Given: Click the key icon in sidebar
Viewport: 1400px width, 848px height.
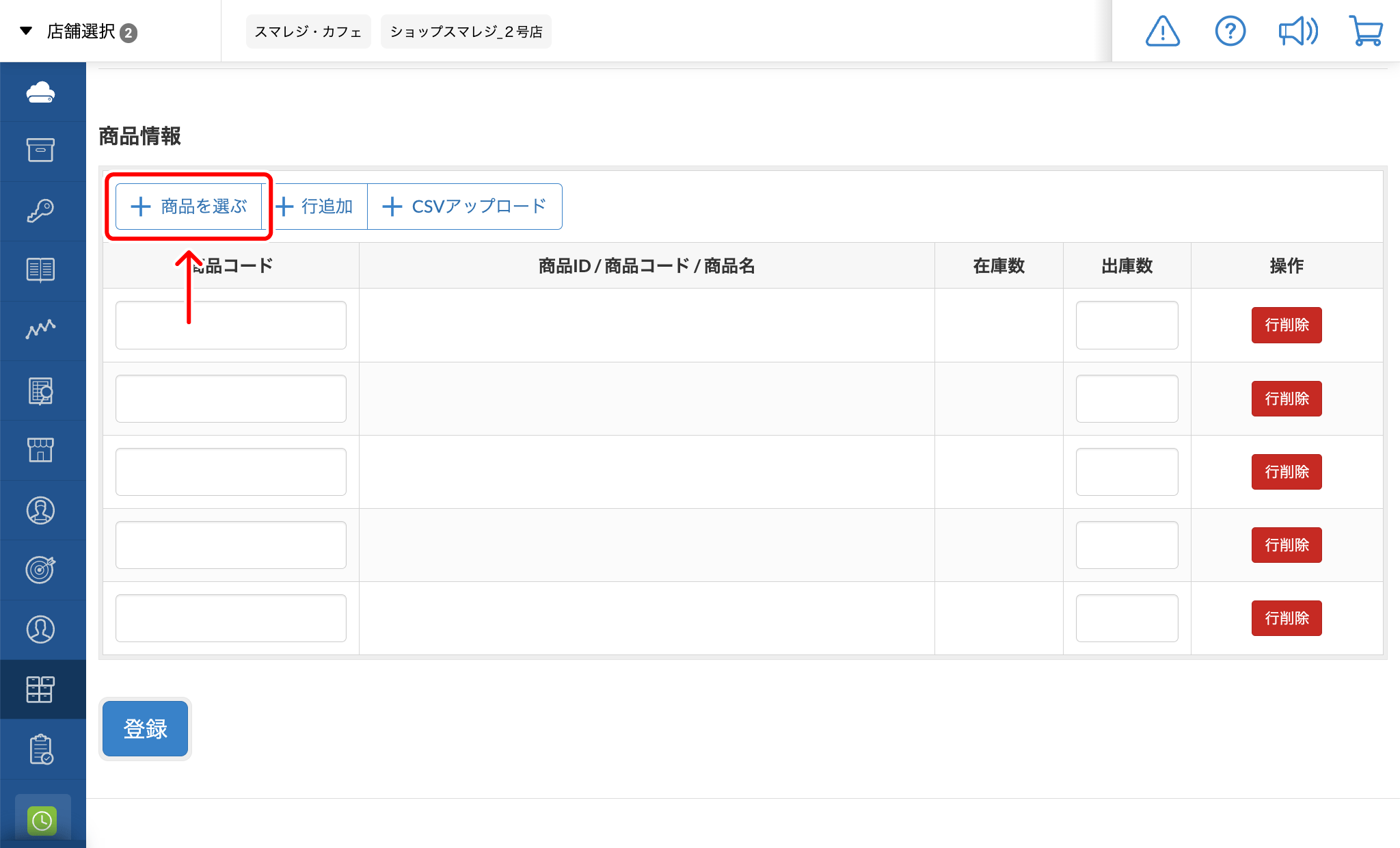Looking at the screenshot, I should tap(41, 211).
